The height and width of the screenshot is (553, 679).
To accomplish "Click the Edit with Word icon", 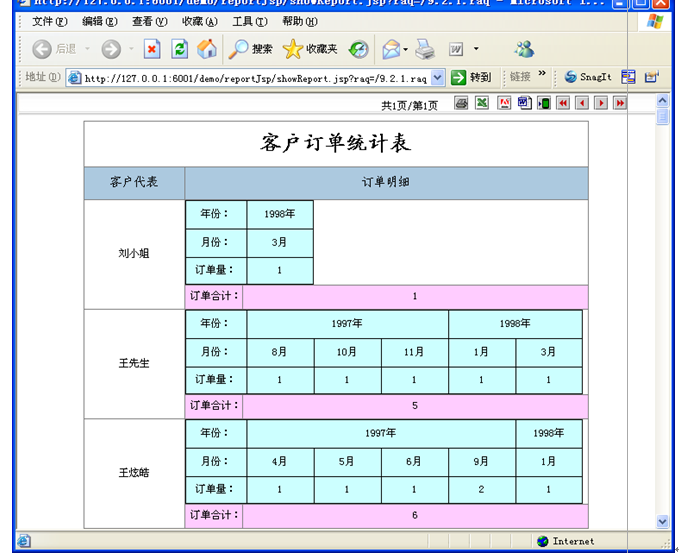I will pos(456,49).
